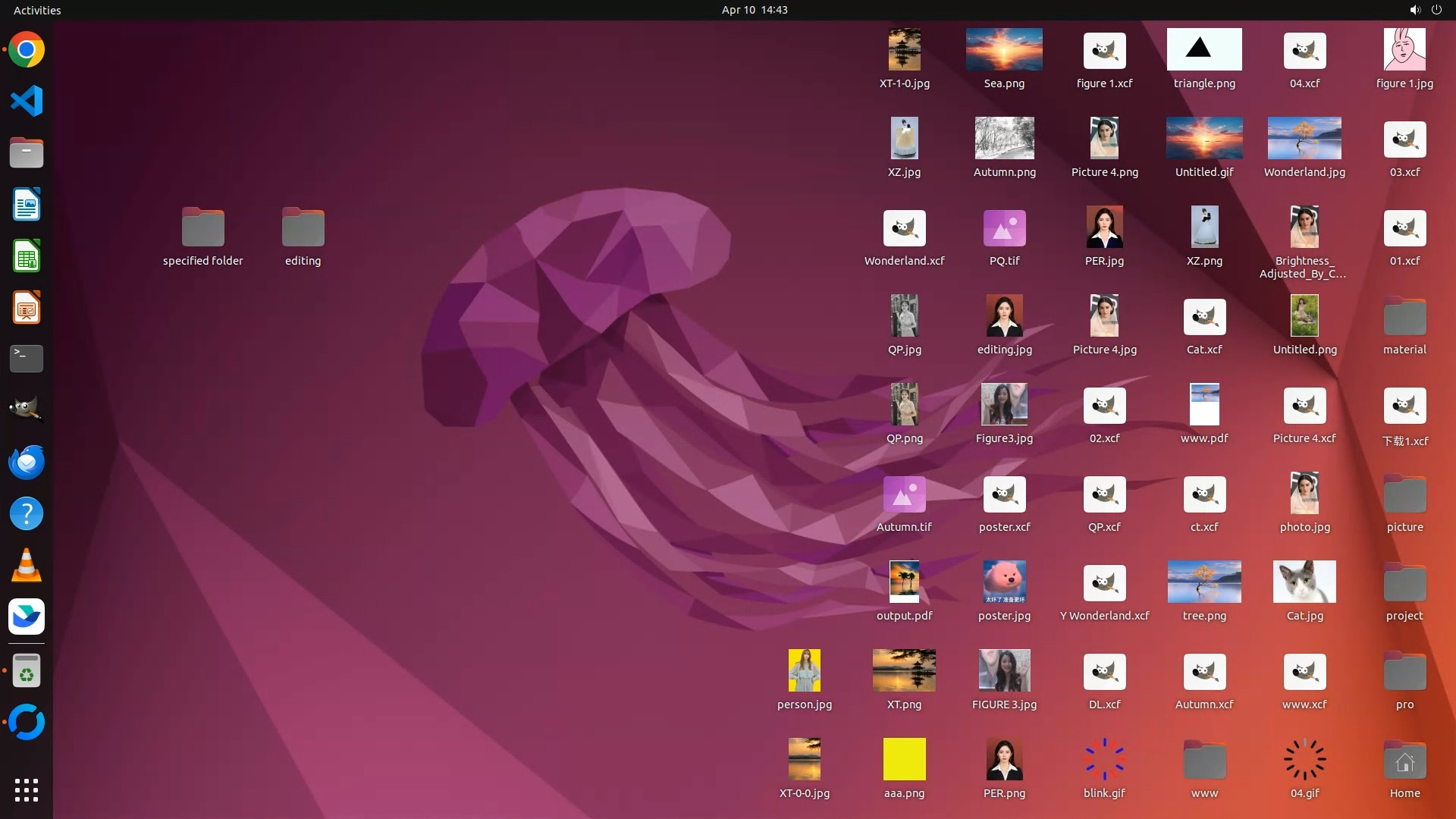The height and width of the screenshot is (819, 1456).
Task: Show all applications grid
Action: pyautogui.click(x=27, y=789)
